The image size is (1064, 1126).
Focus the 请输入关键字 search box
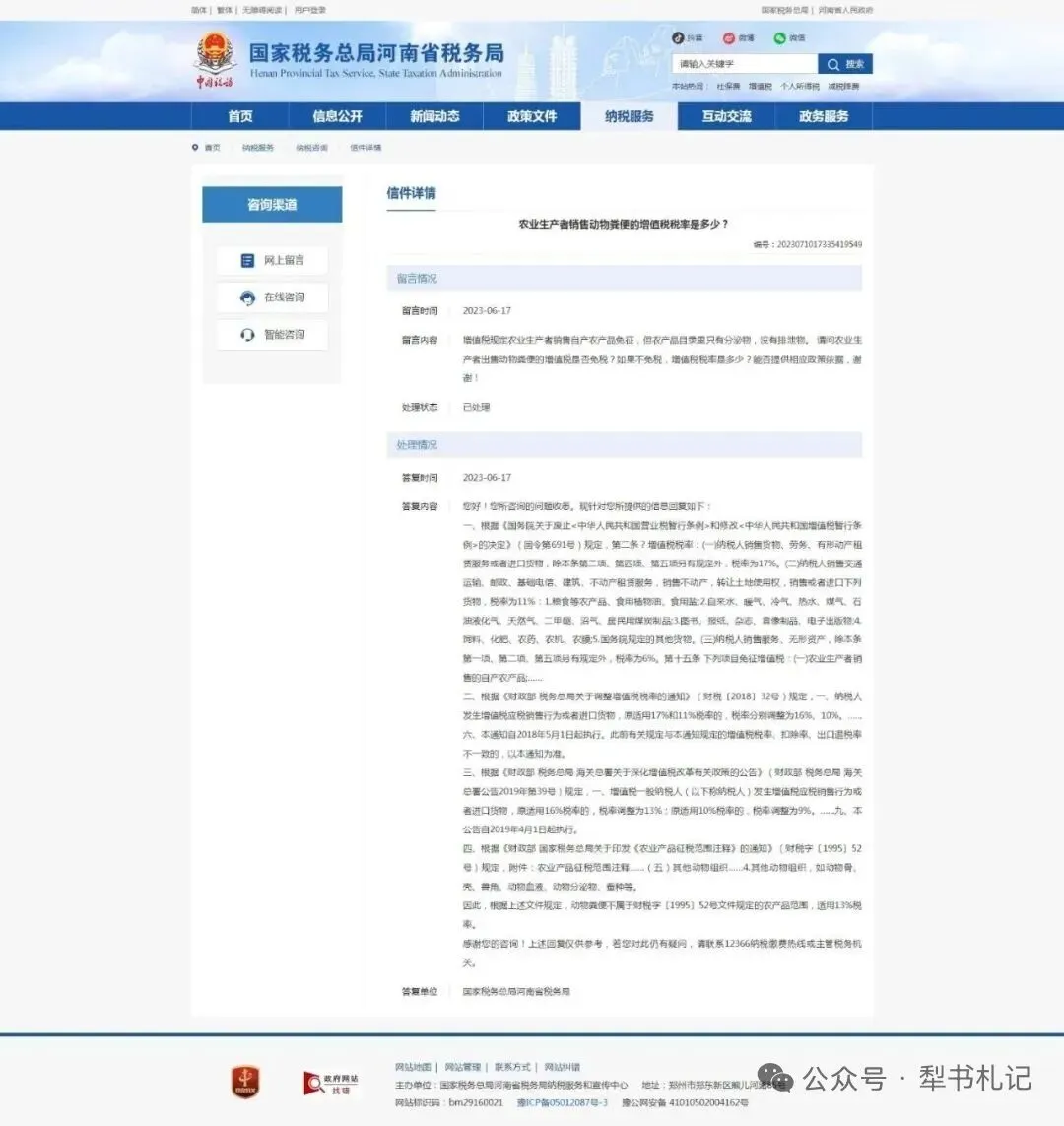pyautogui.click(x=745, y=64)
